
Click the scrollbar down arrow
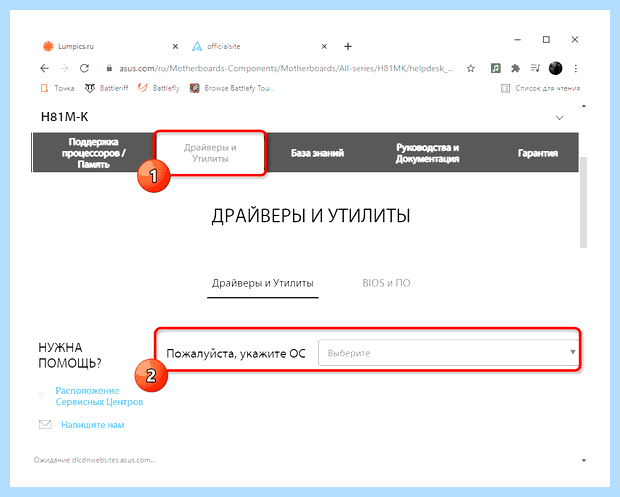pos(584,460)
